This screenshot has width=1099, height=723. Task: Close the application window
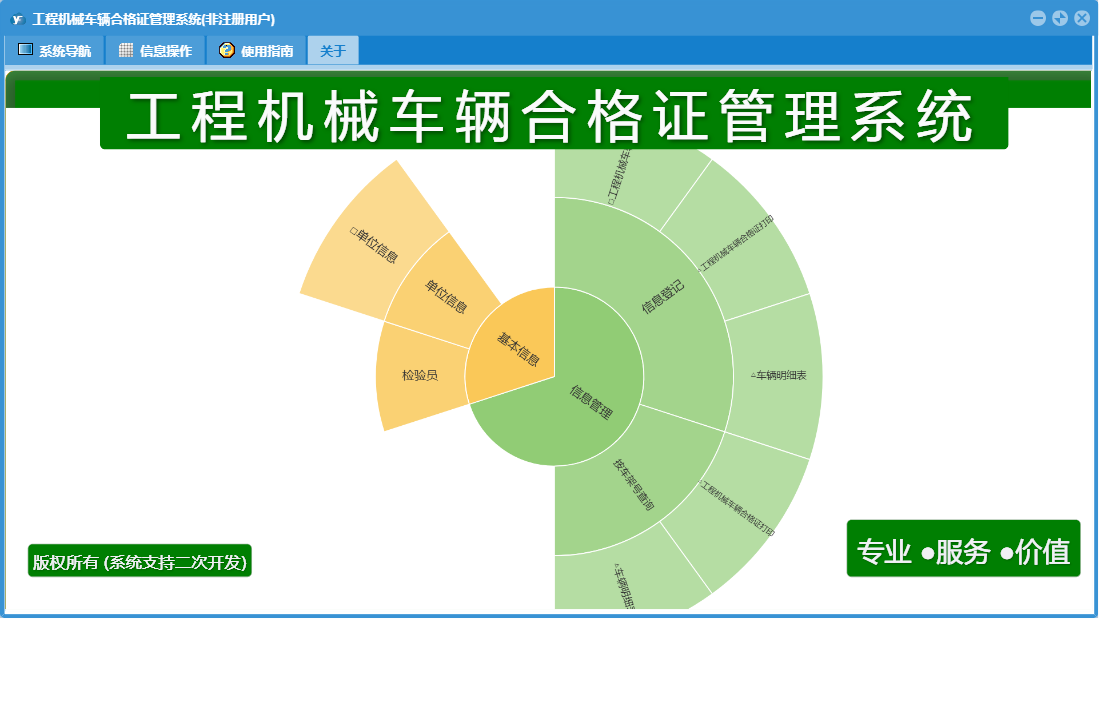tap(1082, 18)
